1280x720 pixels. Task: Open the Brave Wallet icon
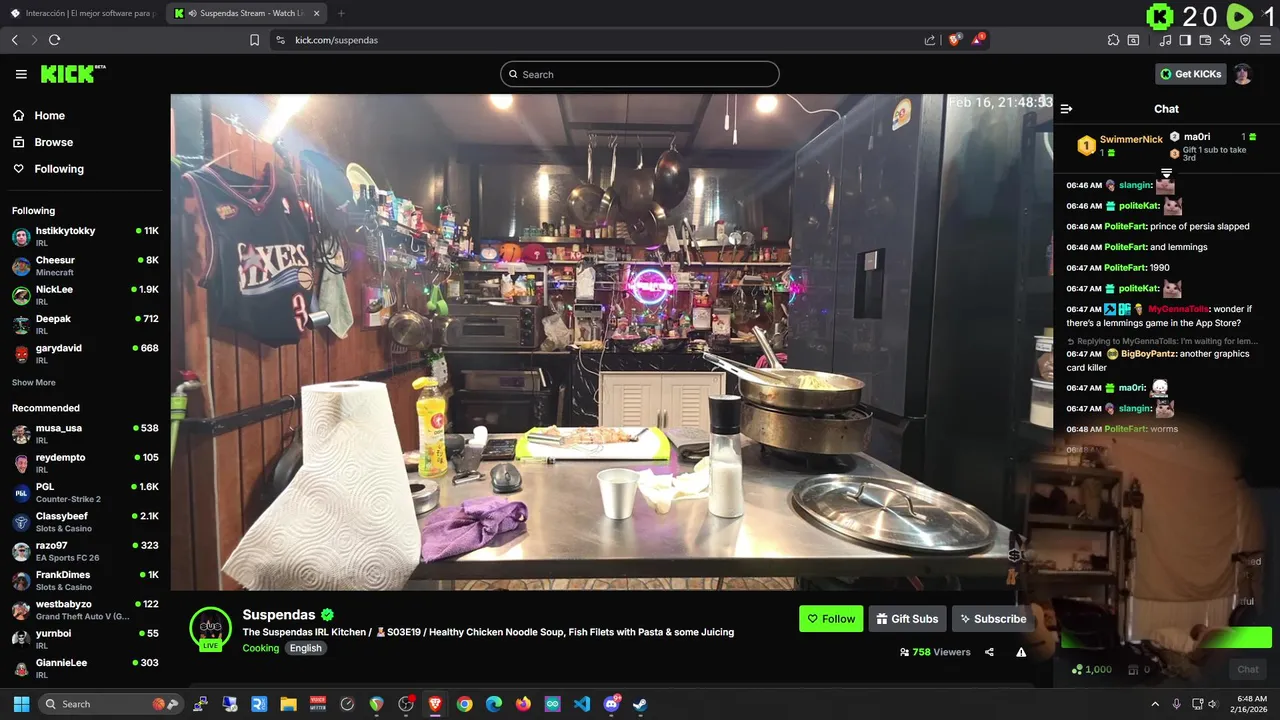click(x=1205, y=40)
